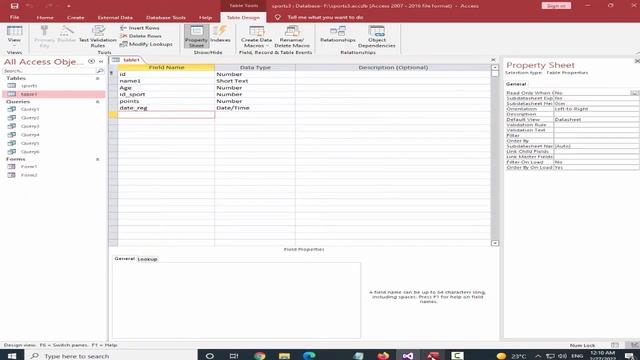Viewport: 640px width, 360px height.
Task: Open the Help tab
Action: coord(205,18)
